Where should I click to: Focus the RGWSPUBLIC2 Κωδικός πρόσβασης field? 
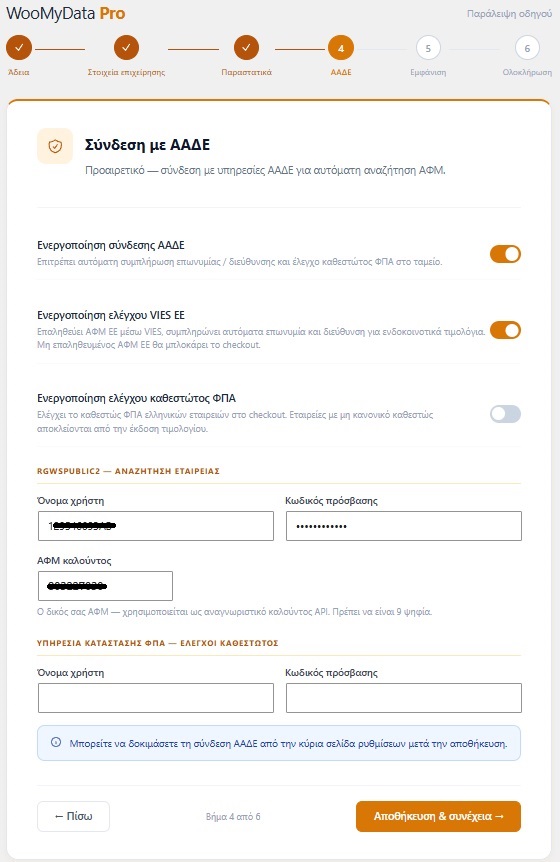(404, 526)
